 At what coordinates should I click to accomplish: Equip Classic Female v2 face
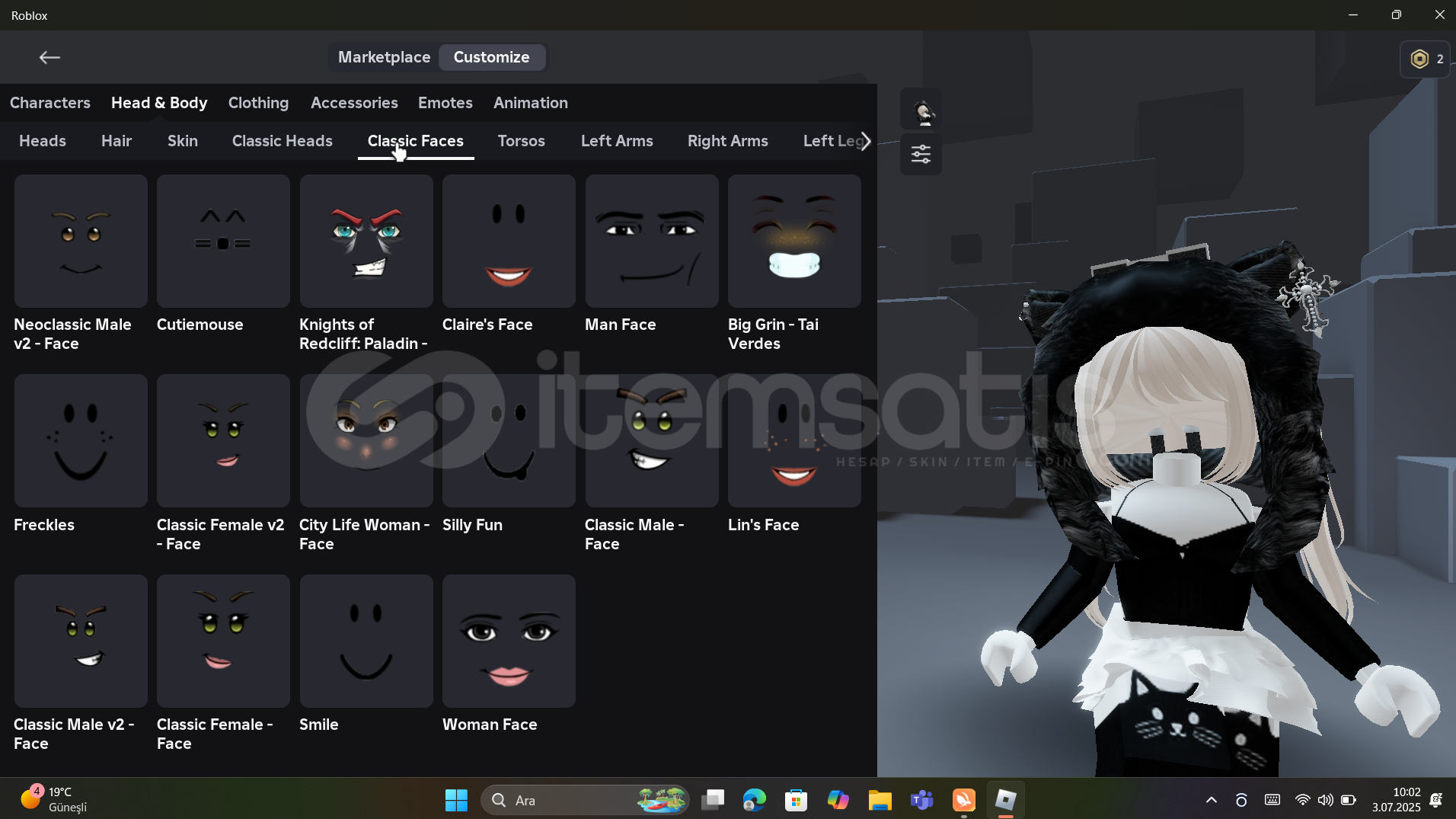223,441
